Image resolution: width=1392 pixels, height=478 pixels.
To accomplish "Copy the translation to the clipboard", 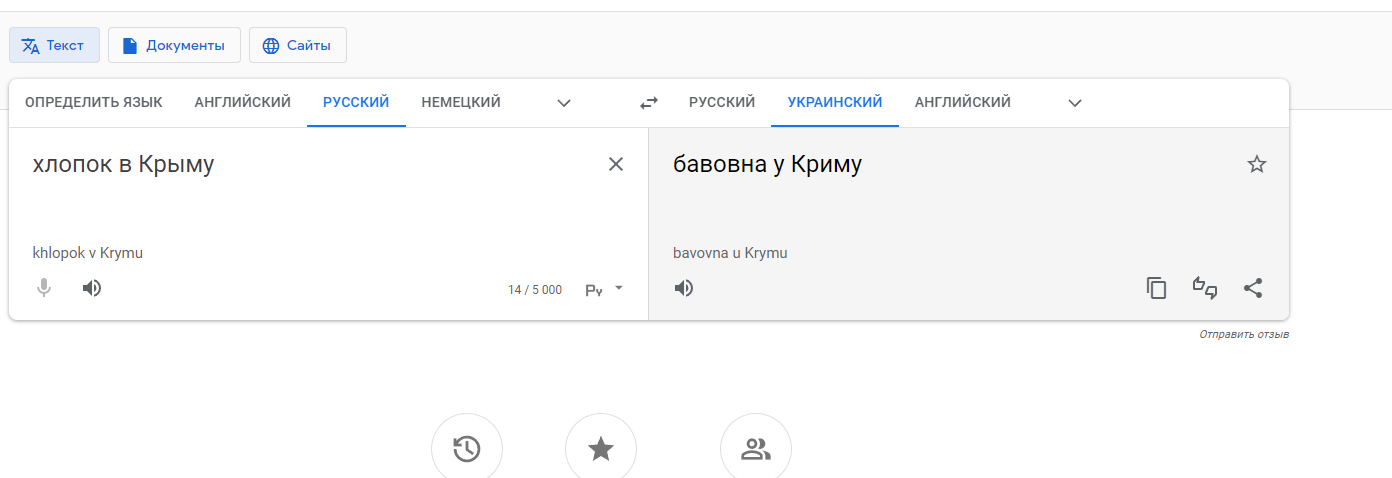I will click(1157, 288).
